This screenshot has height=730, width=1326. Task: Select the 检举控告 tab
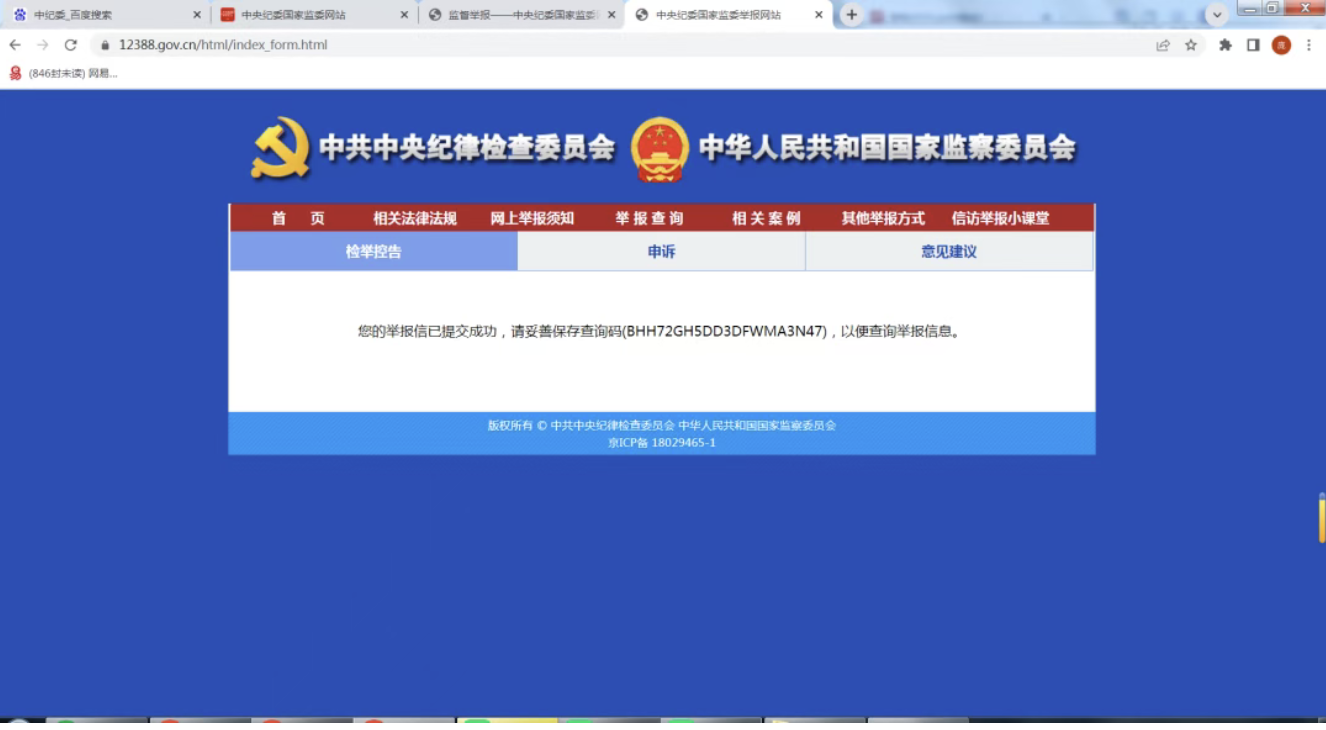tap(374, 251)
